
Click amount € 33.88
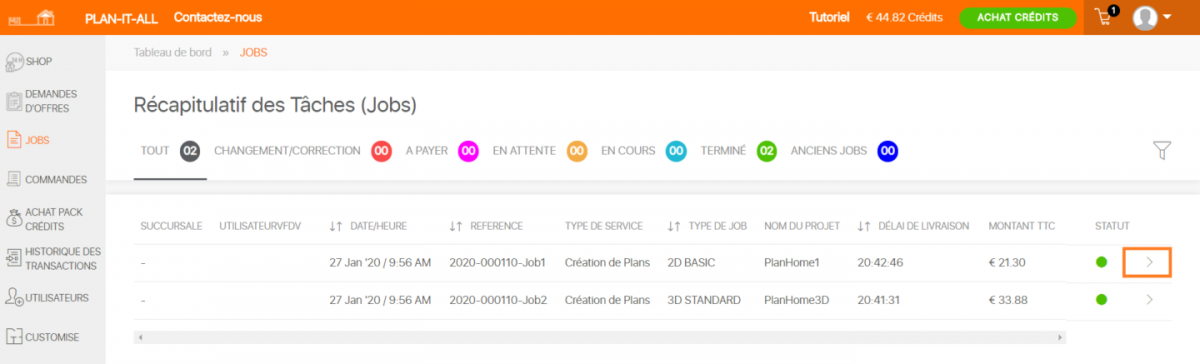[1008, 299]
